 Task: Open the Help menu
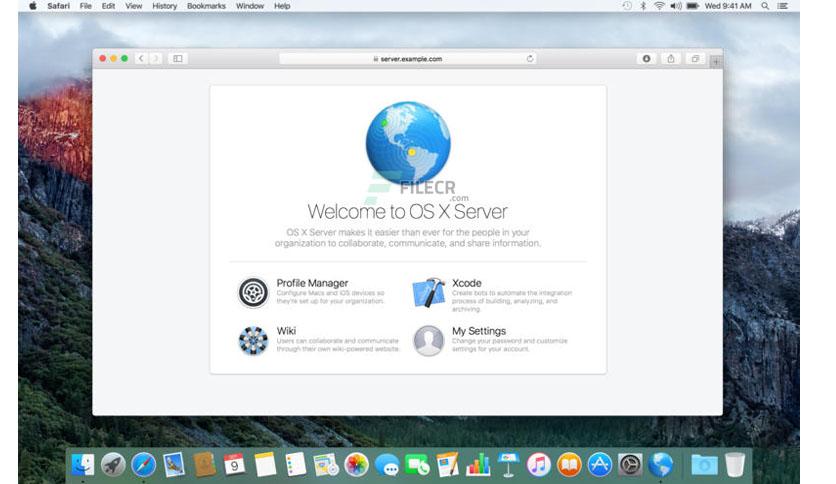click(282, 6)
